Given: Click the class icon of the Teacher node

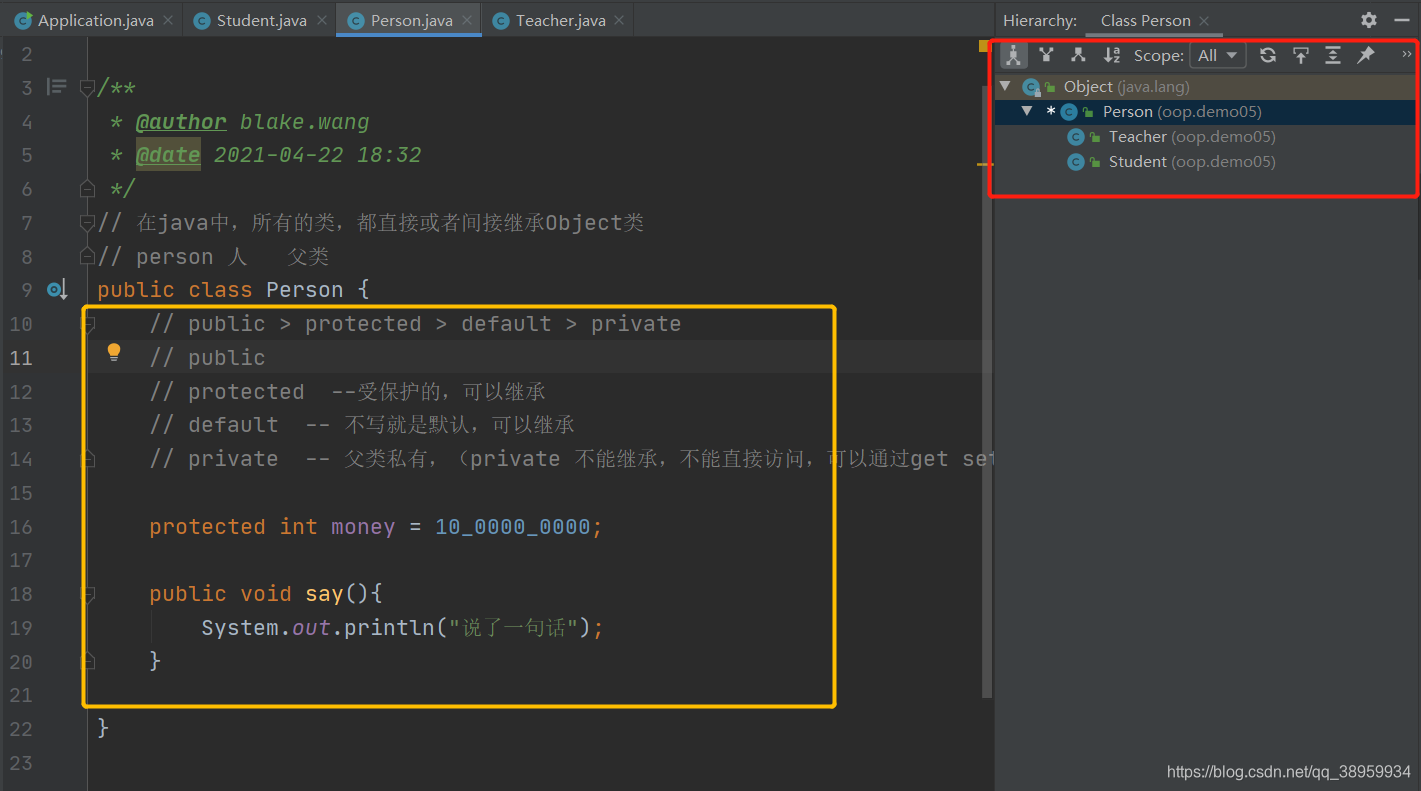Looking at the screenshot, I should click(1076, 137).
